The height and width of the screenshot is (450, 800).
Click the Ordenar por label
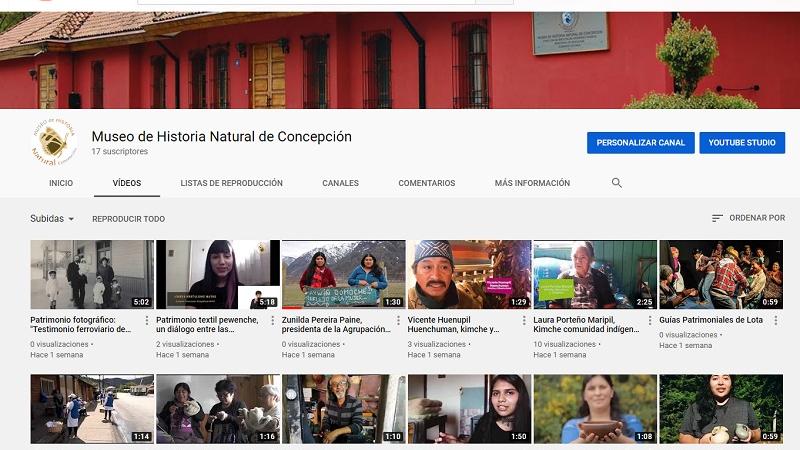(757, 218)
